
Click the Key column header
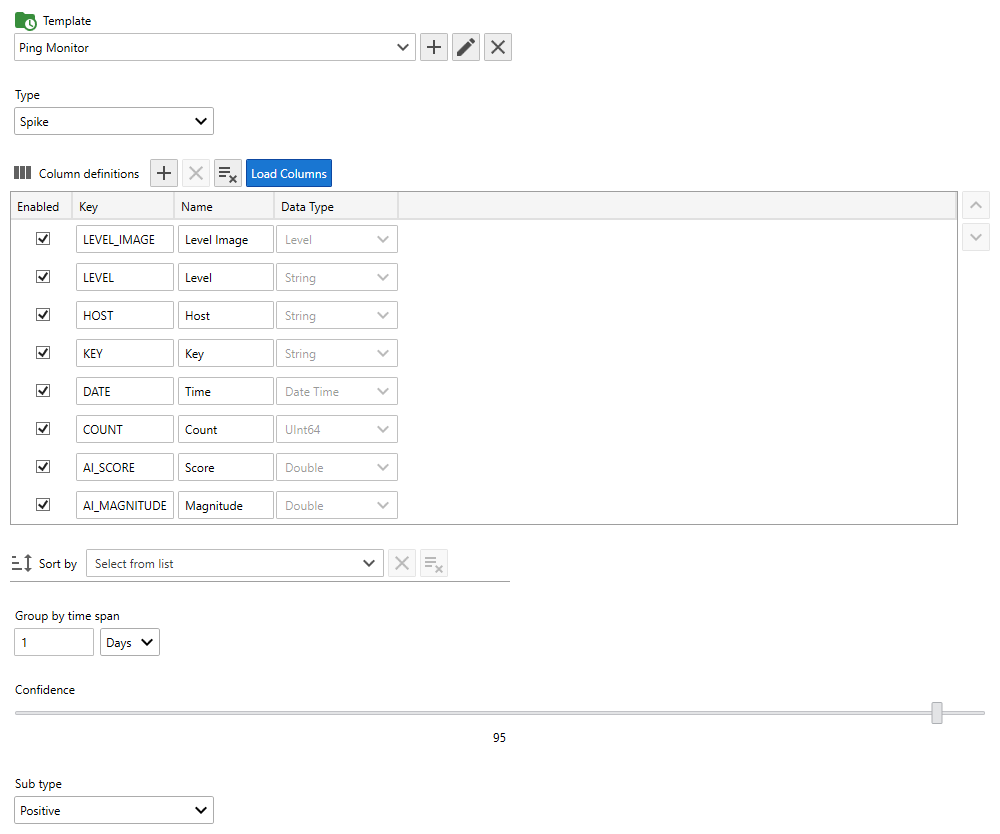coord(123,207)
